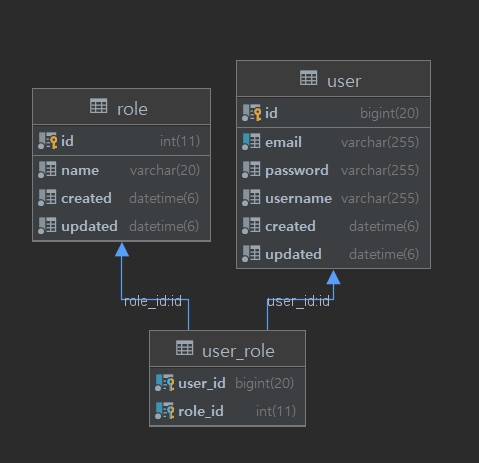Select the user_id column in user_role

pos(202,383)
